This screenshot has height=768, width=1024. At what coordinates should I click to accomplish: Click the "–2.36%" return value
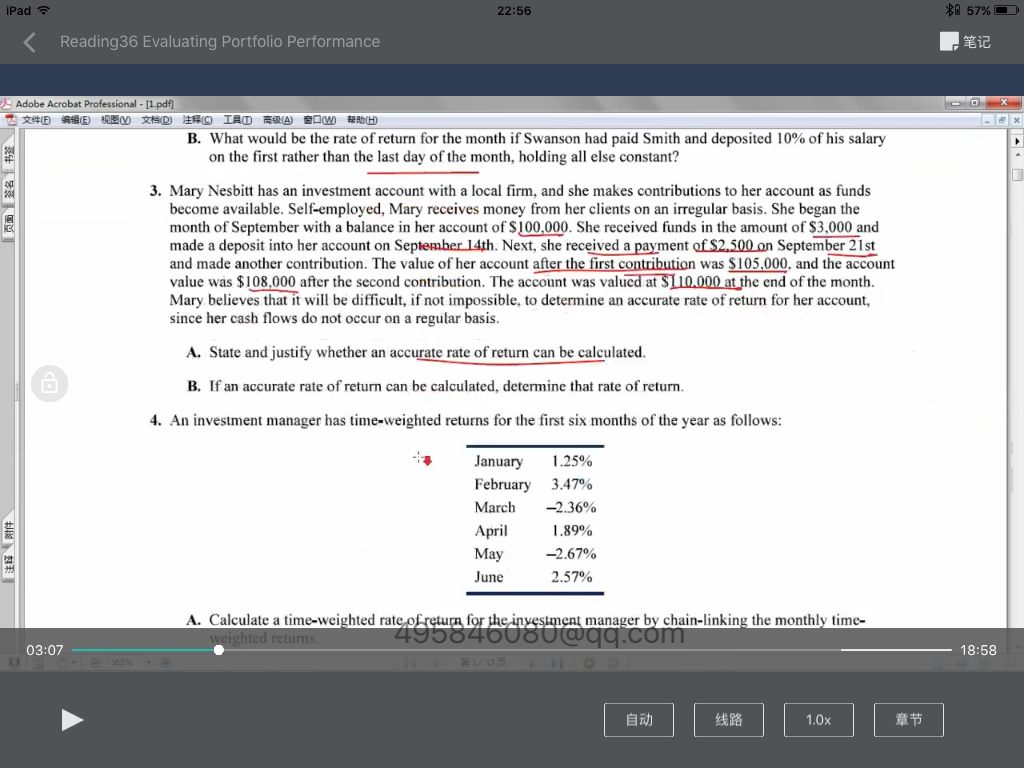[x=571, y=507]
